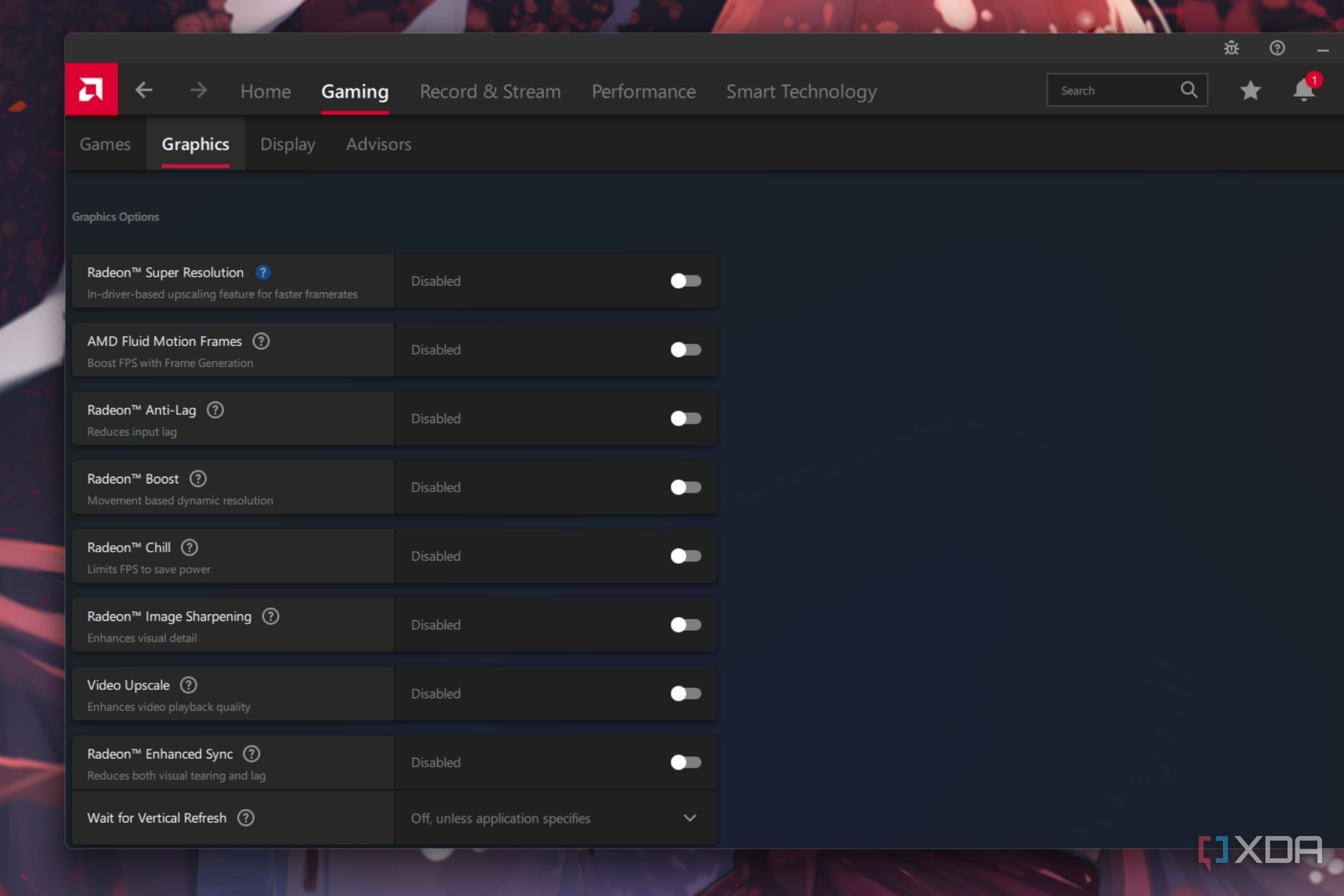Open the favorites star icon
The height and width of the screenshot is (896, 1344).
(x=1250, y=90)
